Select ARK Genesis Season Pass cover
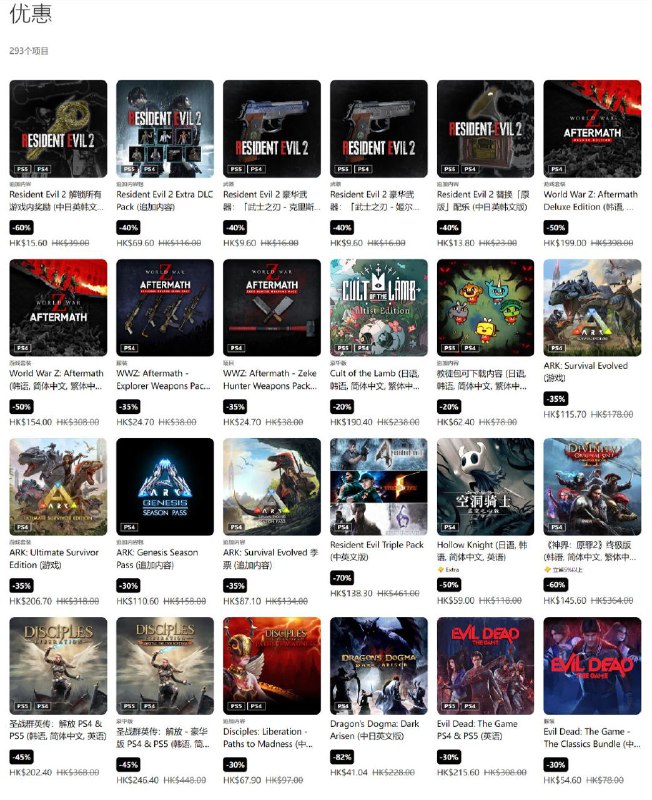 (165, 487)
